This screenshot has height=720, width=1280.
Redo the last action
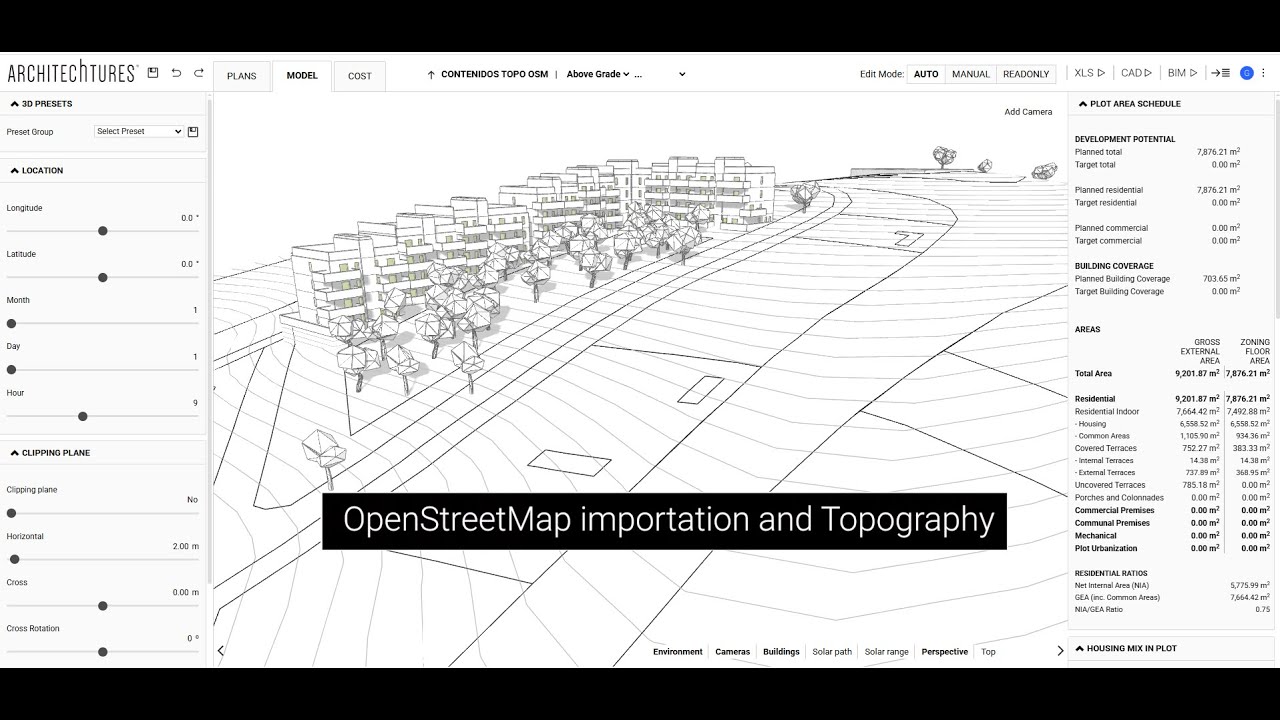click(199, 73)
